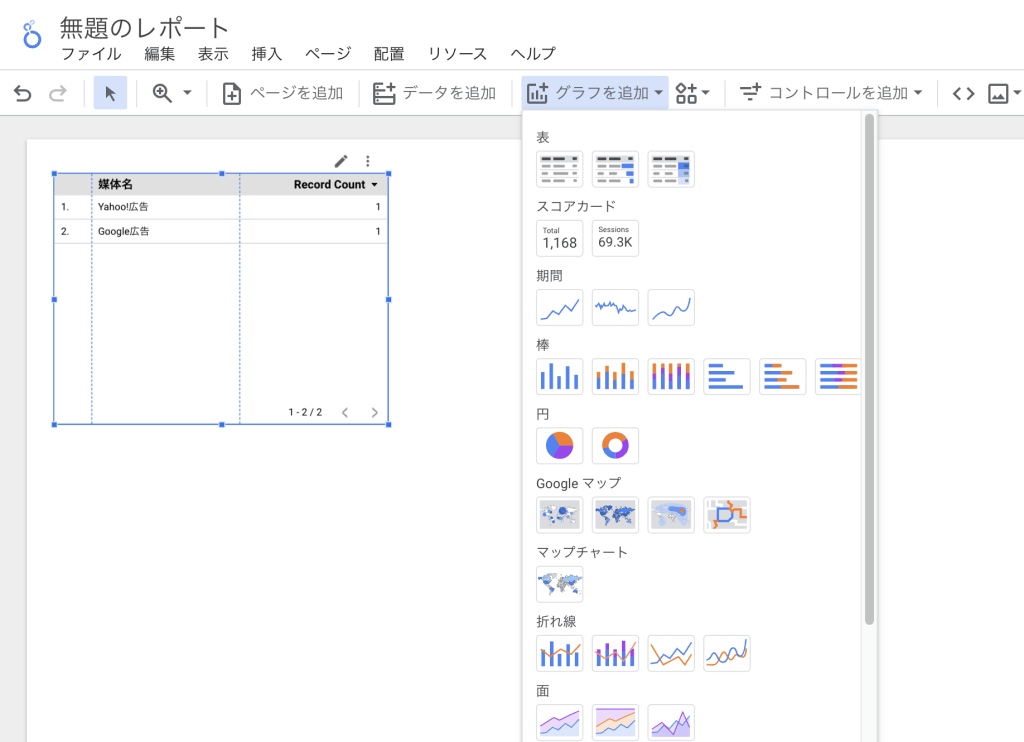Sort by Record Count column header
This screenshot has width=1024, height=742.
(335, 185)
